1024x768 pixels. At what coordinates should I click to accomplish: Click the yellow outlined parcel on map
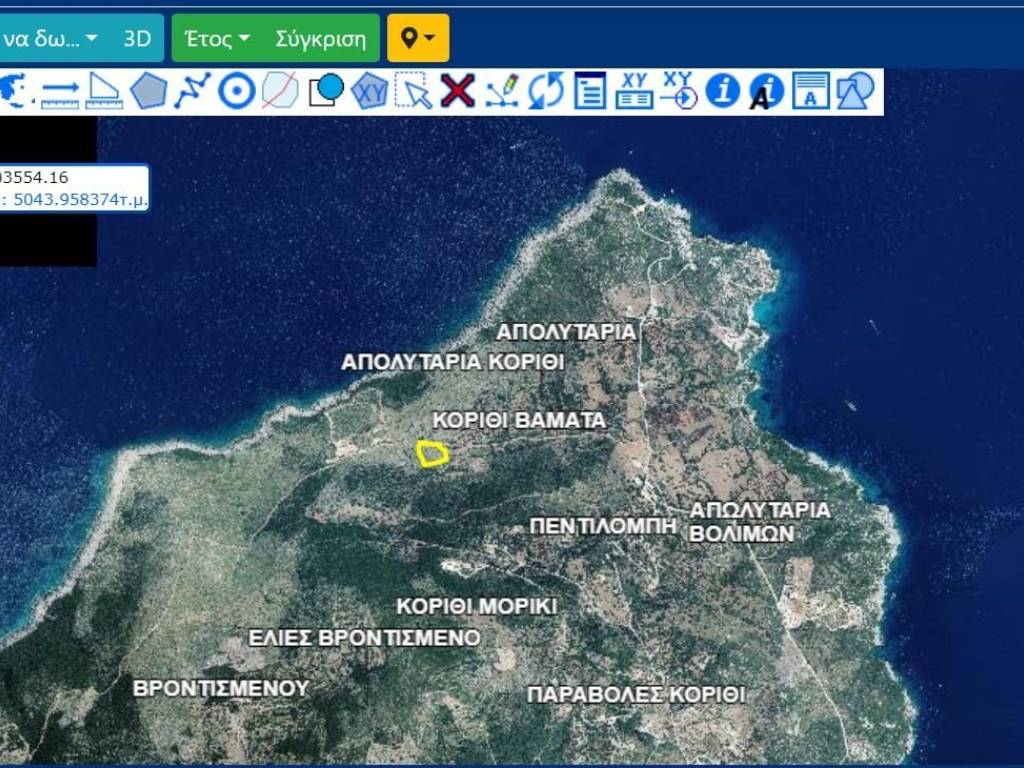(x=433, y=454)
